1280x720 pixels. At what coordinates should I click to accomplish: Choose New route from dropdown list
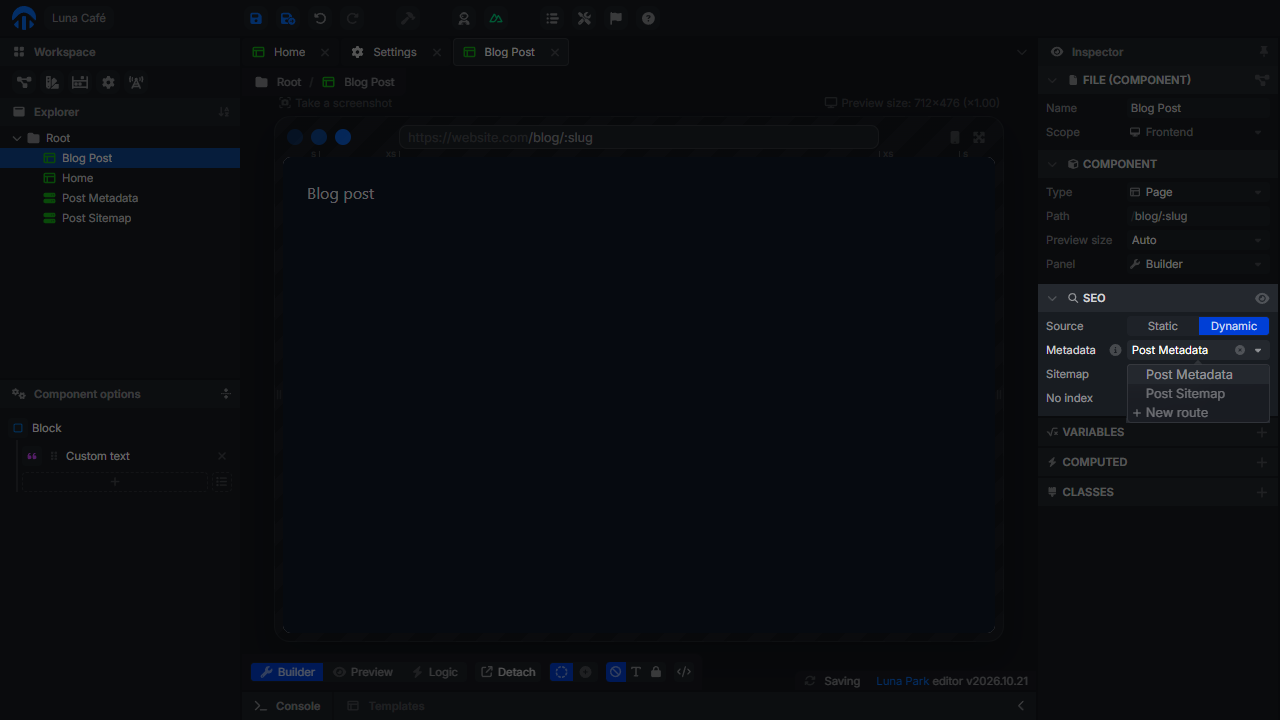[x=1198, y=413]
